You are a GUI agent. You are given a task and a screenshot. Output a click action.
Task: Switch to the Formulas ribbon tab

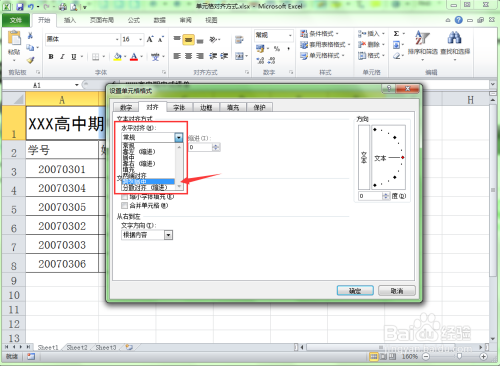tap(134, 20)
